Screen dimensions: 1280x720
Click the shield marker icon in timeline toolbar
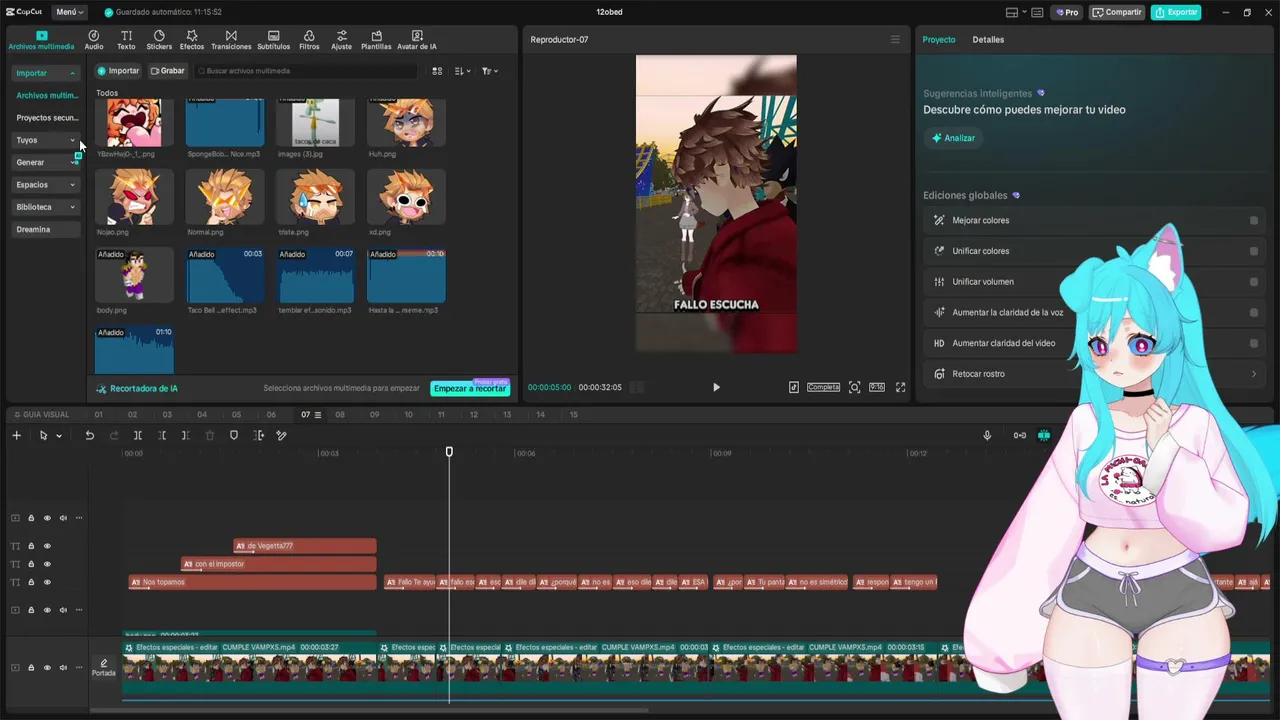234,435
